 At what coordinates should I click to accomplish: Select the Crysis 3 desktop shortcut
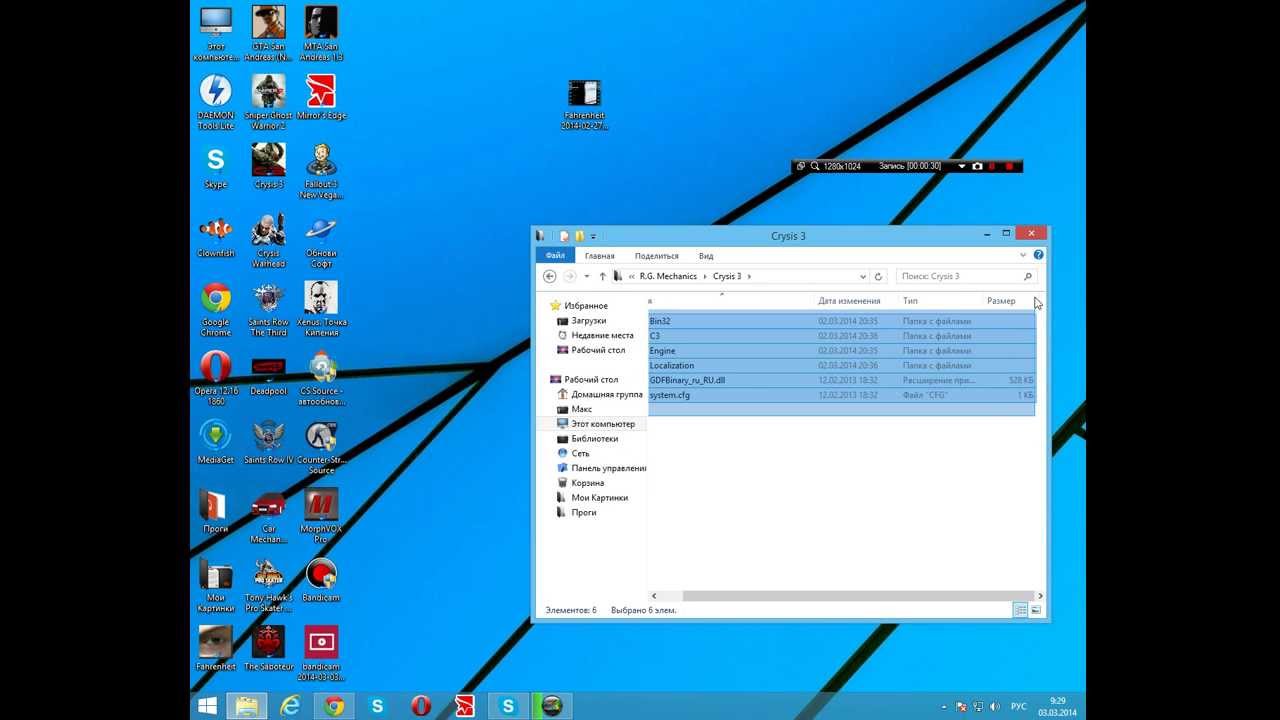click(268, 165)
